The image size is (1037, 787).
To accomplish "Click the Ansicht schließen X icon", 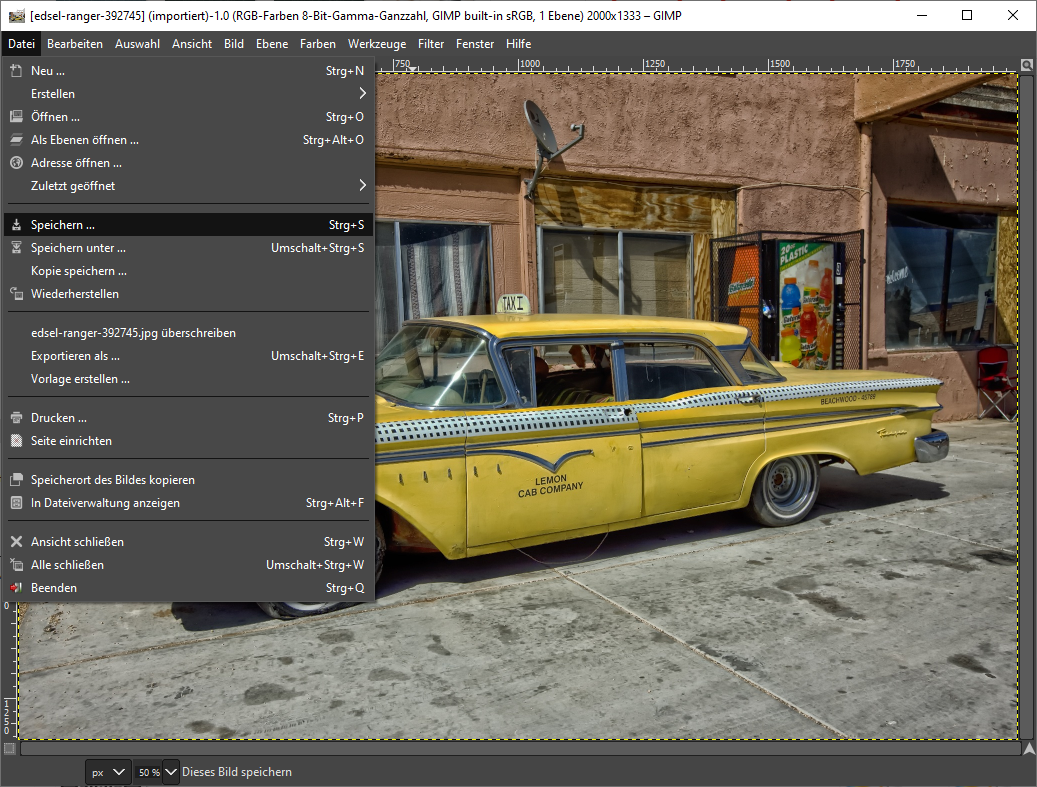I will [16, 542].
